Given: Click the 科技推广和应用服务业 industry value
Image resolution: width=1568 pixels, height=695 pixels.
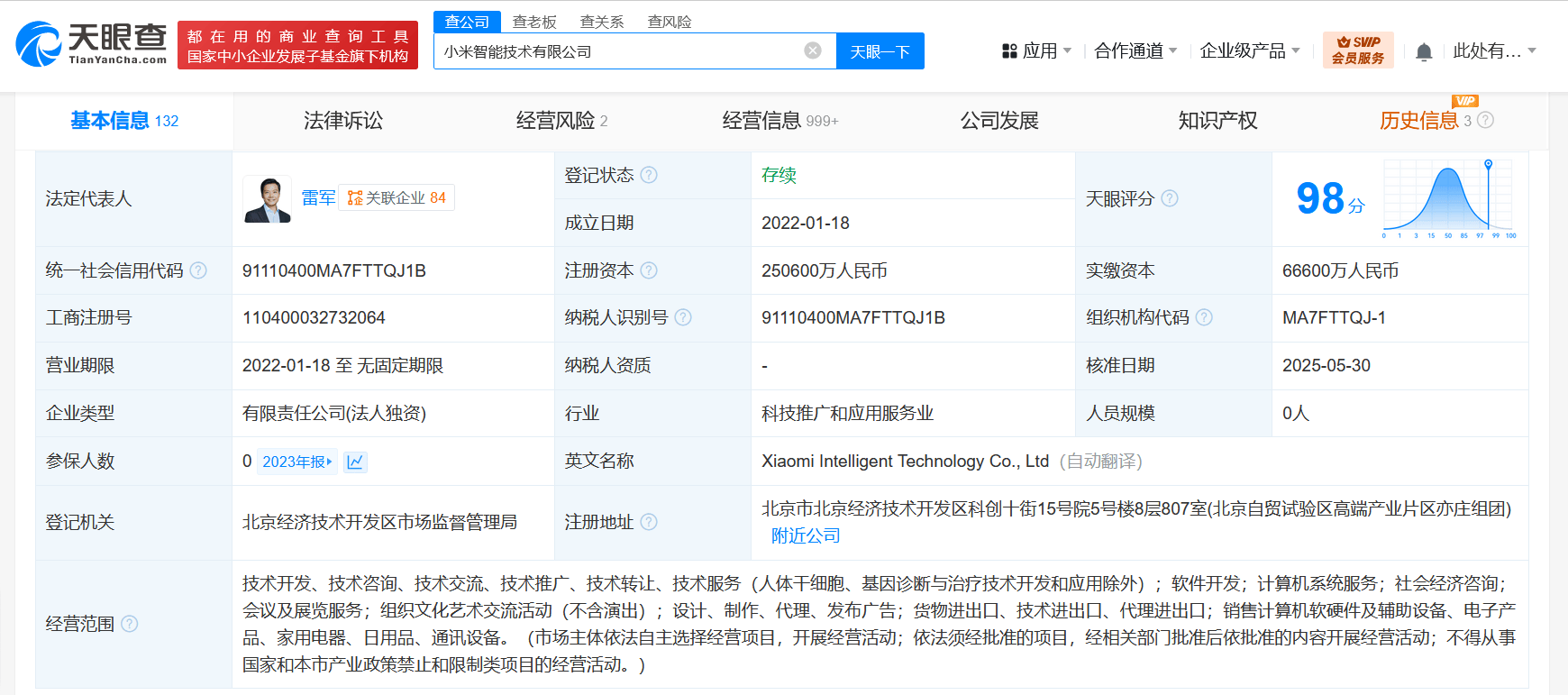Looking at the screenshot, I should (x=848, y=413).
